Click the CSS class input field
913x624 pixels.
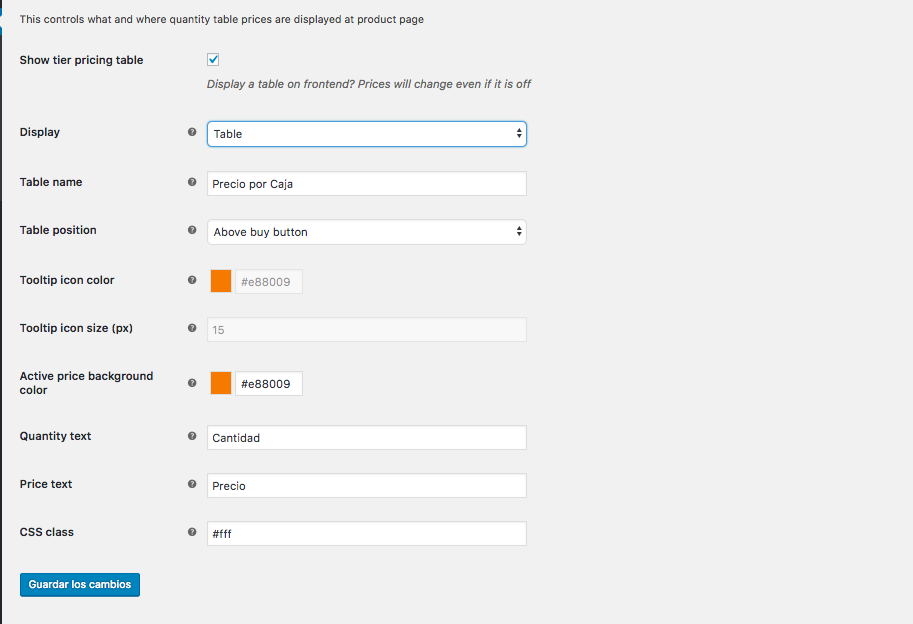(366, 534)
